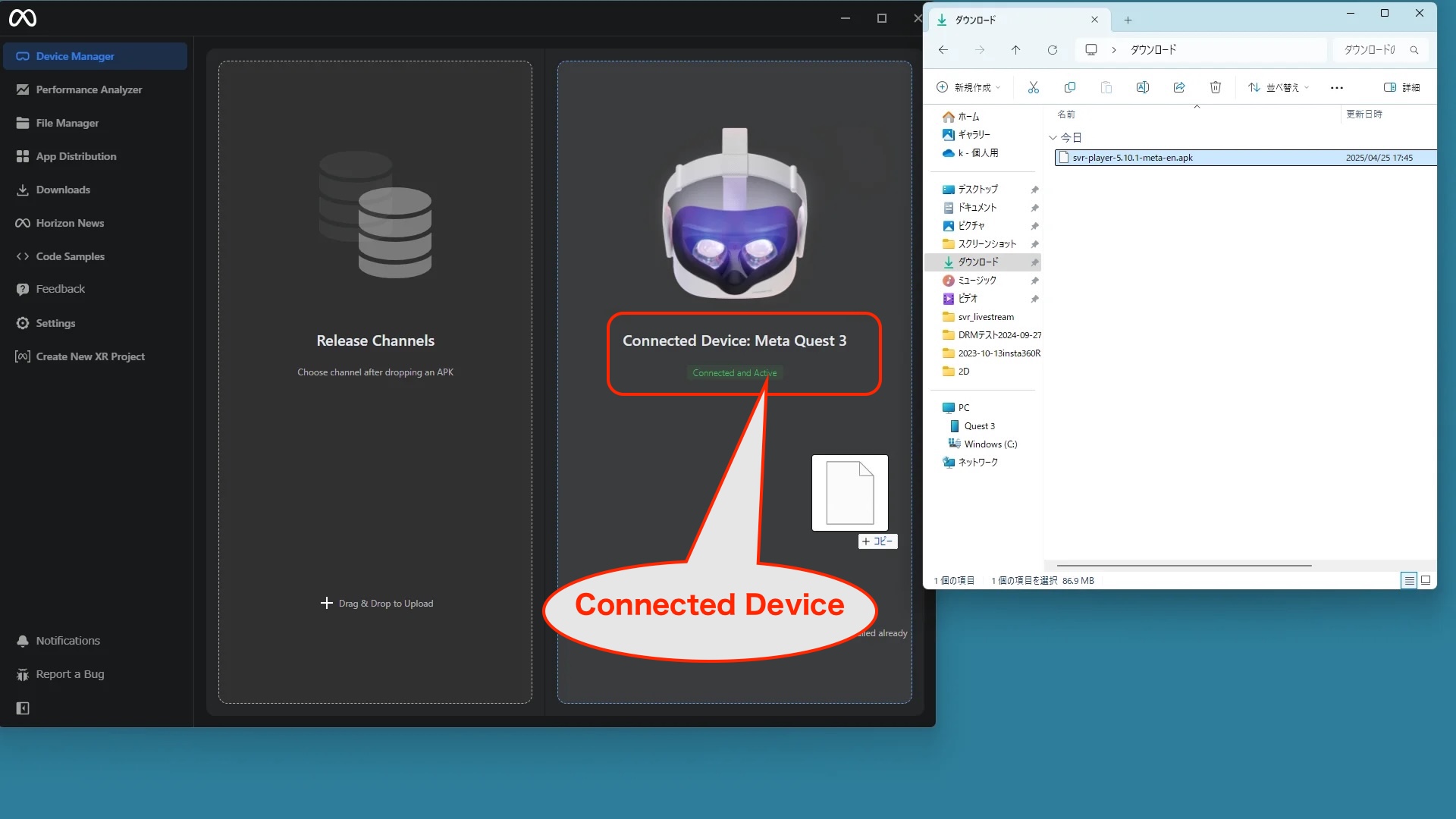Open Performance Analyzer in sidebar
The image size is (1456, 819).
point(88,89)
